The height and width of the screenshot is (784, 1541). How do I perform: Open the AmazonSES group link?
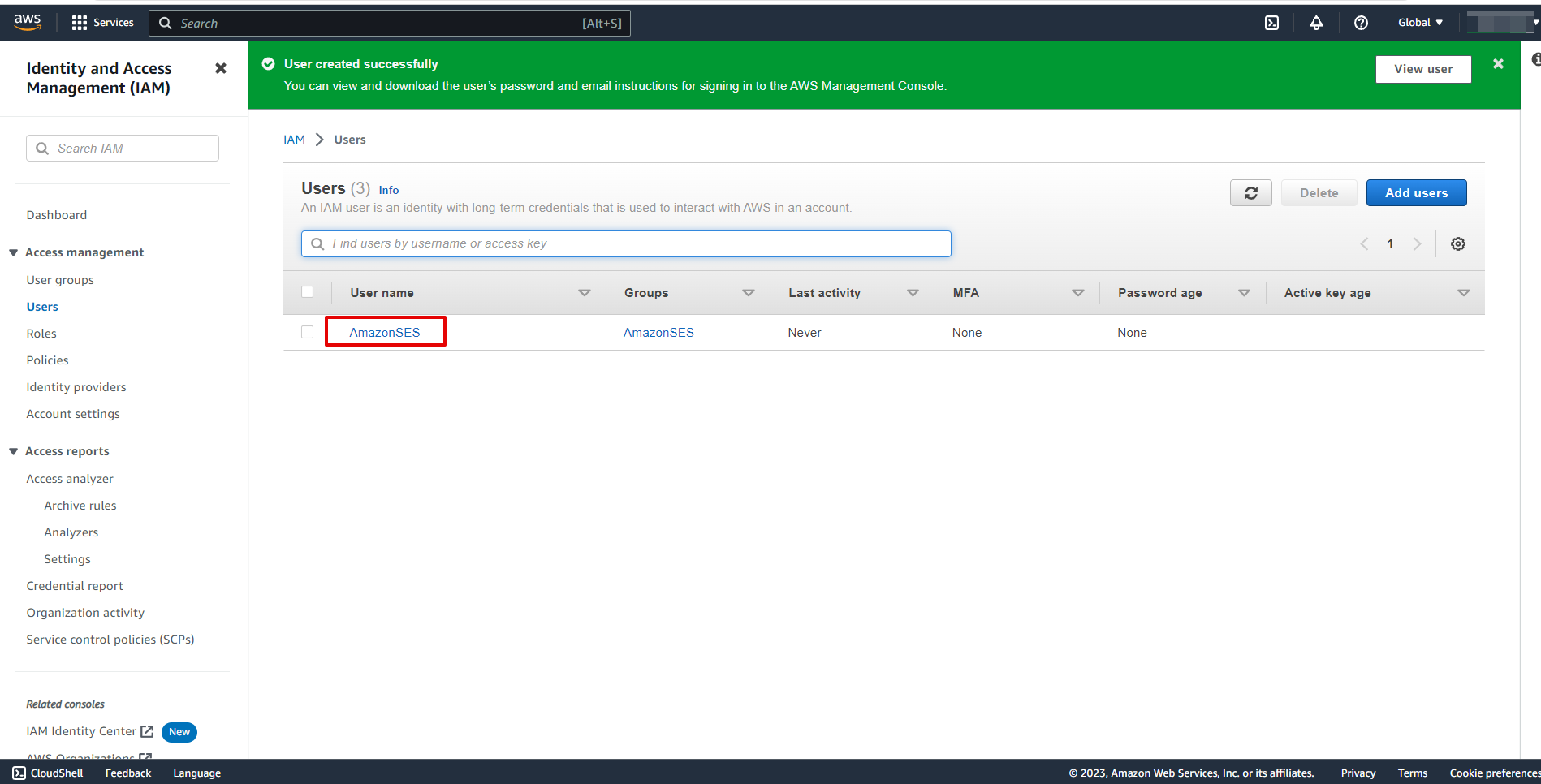coord(658,332)
